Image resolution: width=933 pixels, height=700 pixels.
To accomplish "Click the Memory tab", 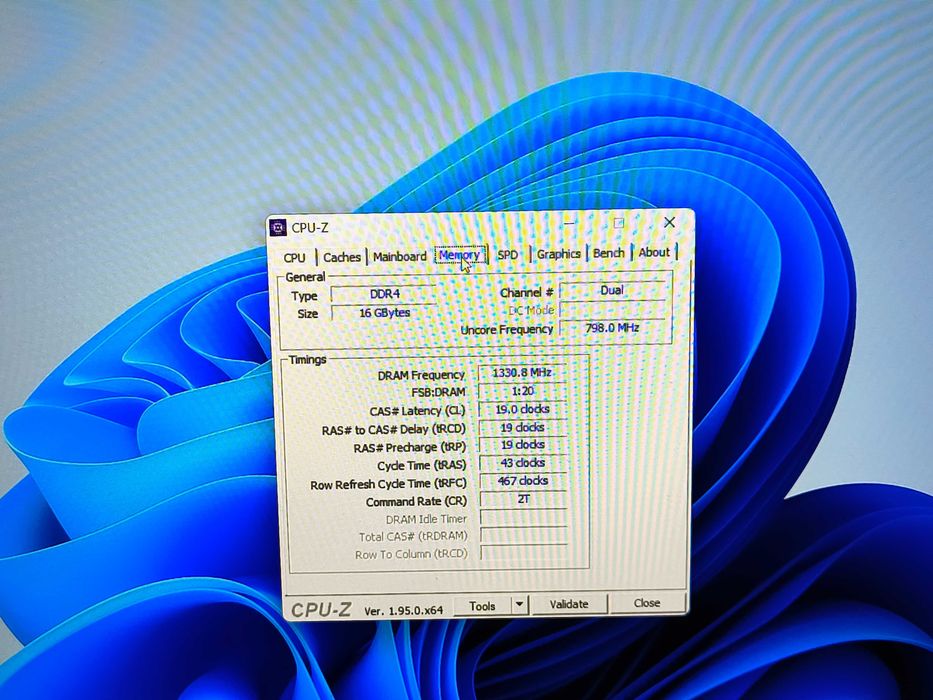I will [x=459, y=255].
